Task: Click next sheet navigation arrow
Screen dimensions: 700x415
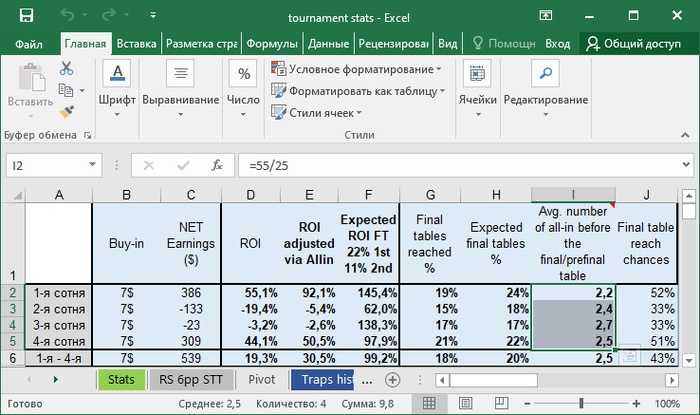Action: (x=56, y=380)
